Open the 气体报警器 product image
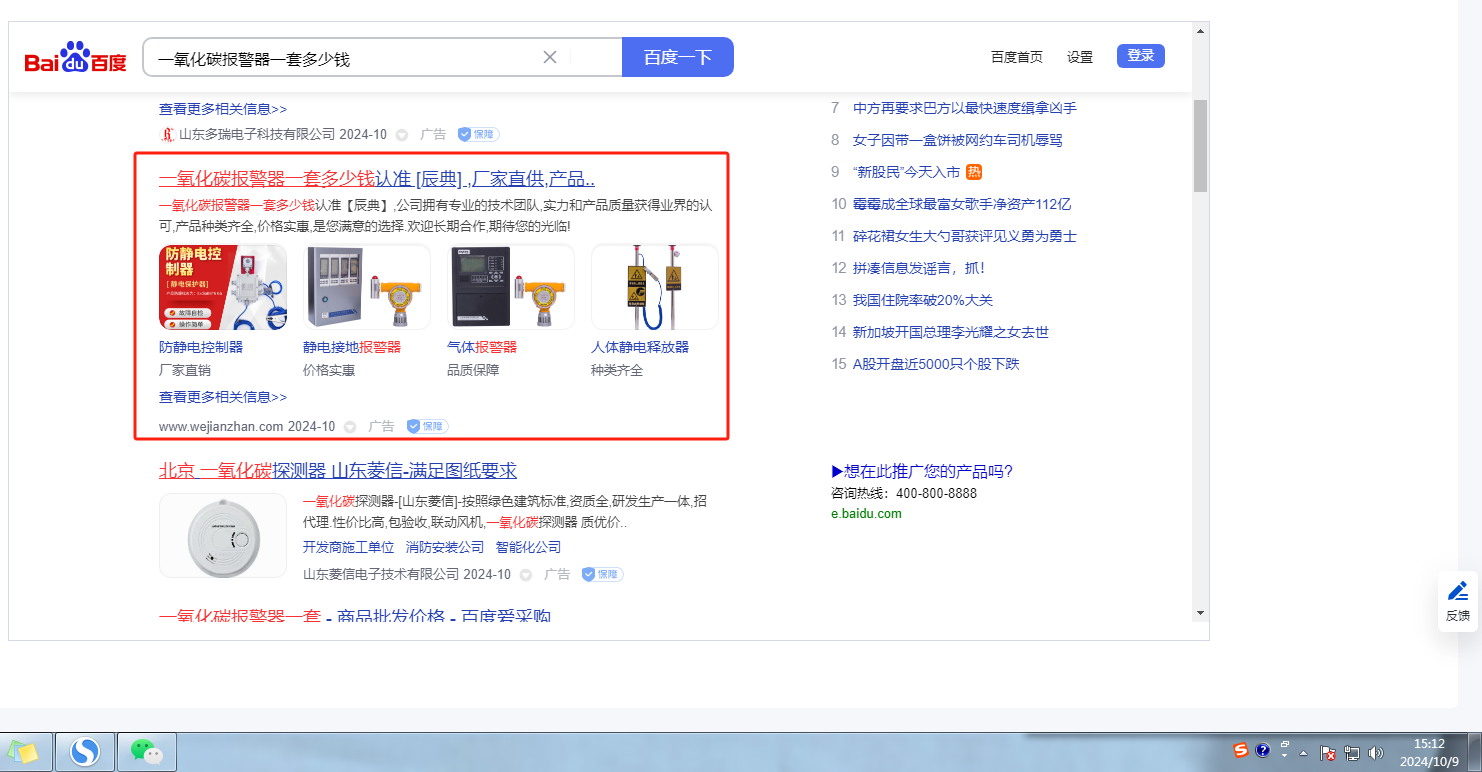Screen dimensions: 1482x772 pos(511,287)
